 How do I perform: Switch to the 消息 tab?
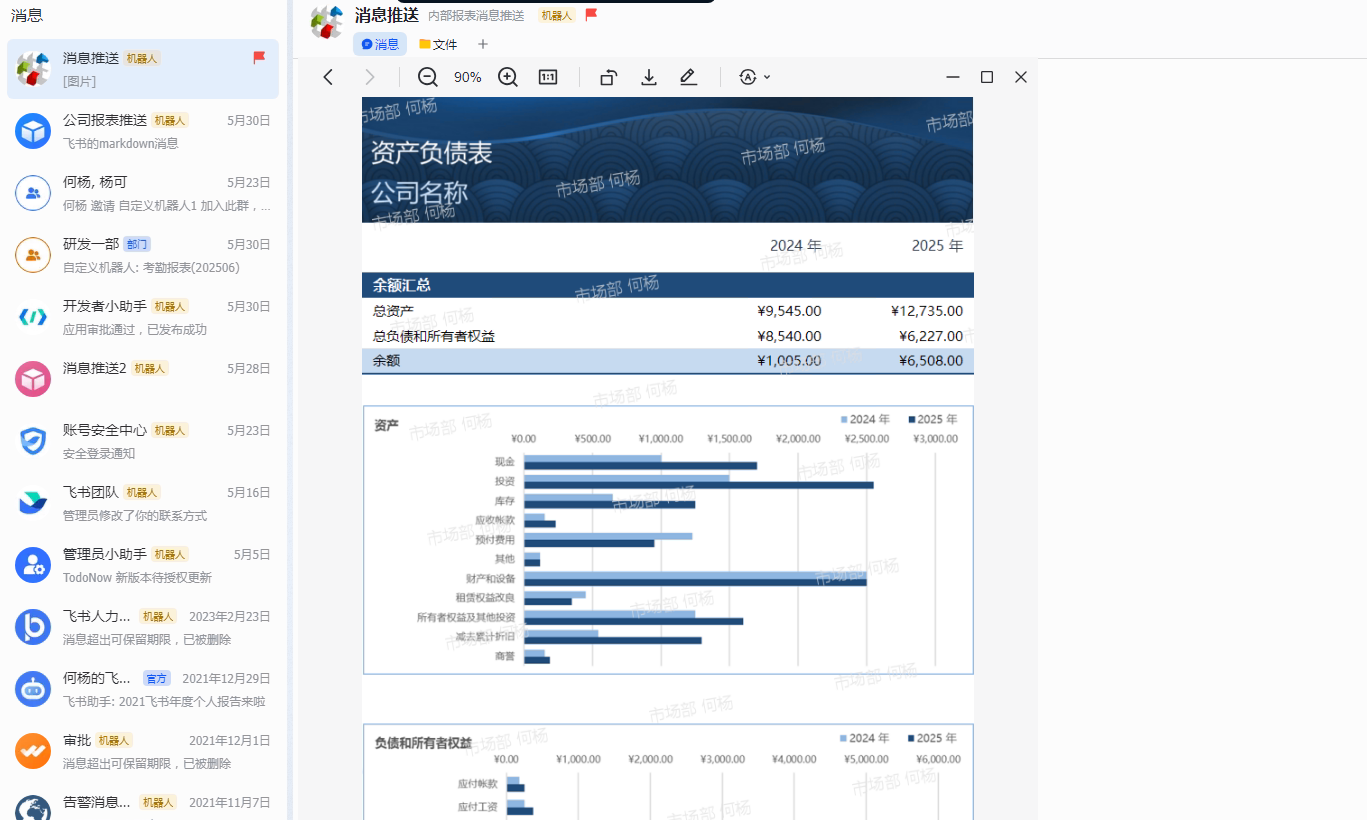[x=380, y=44]
